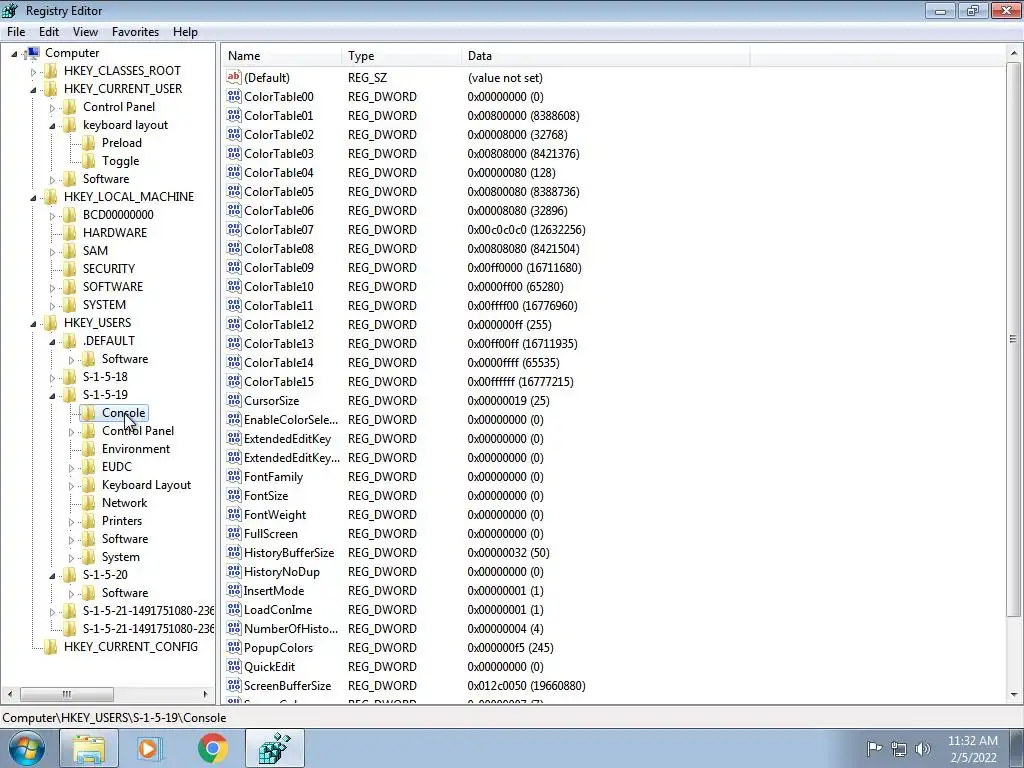
Task: Click the Data column header
Action: tap(605, 56)
